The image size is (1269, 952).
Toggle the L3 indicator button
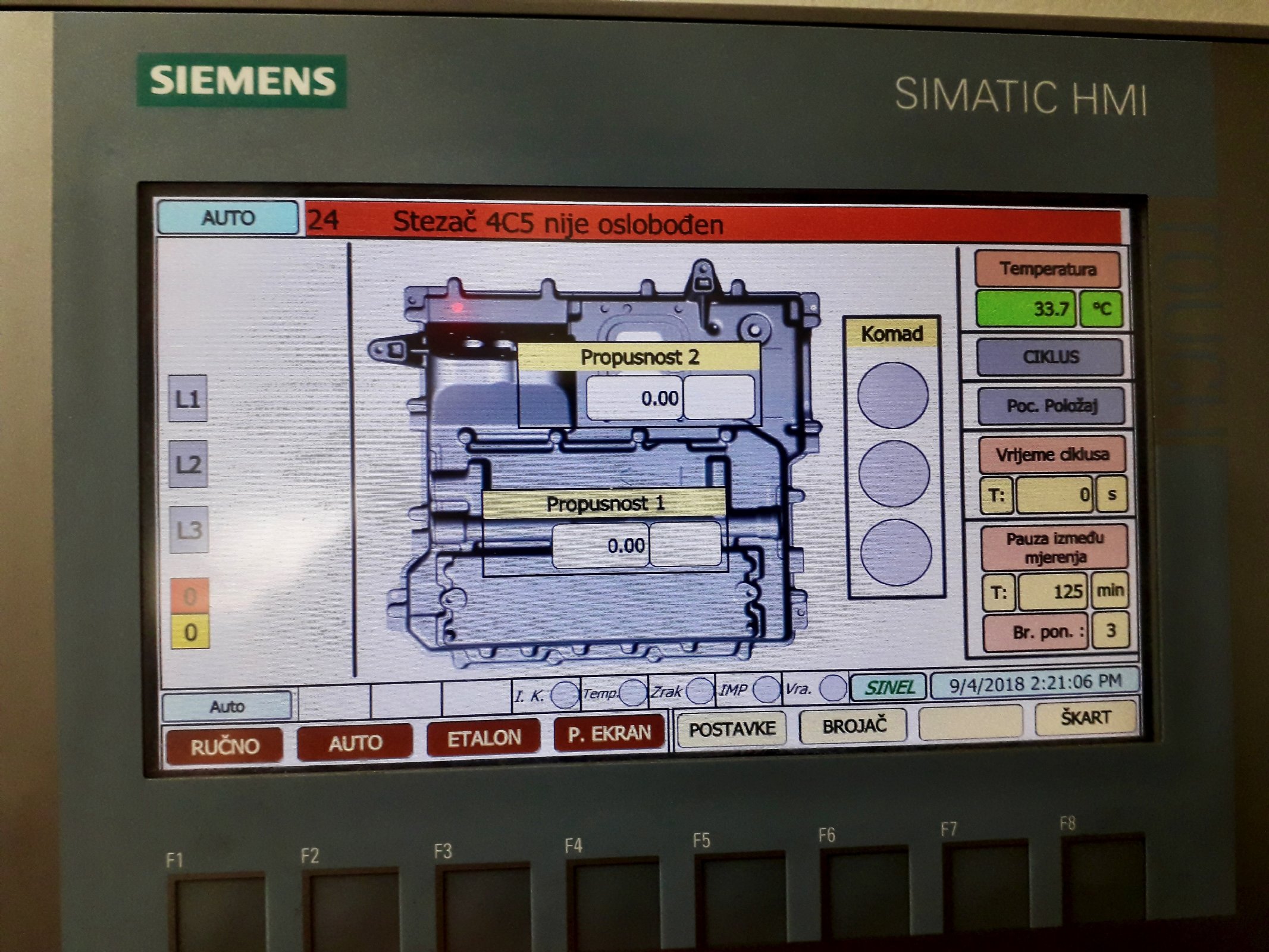click(x=189, y=530)
